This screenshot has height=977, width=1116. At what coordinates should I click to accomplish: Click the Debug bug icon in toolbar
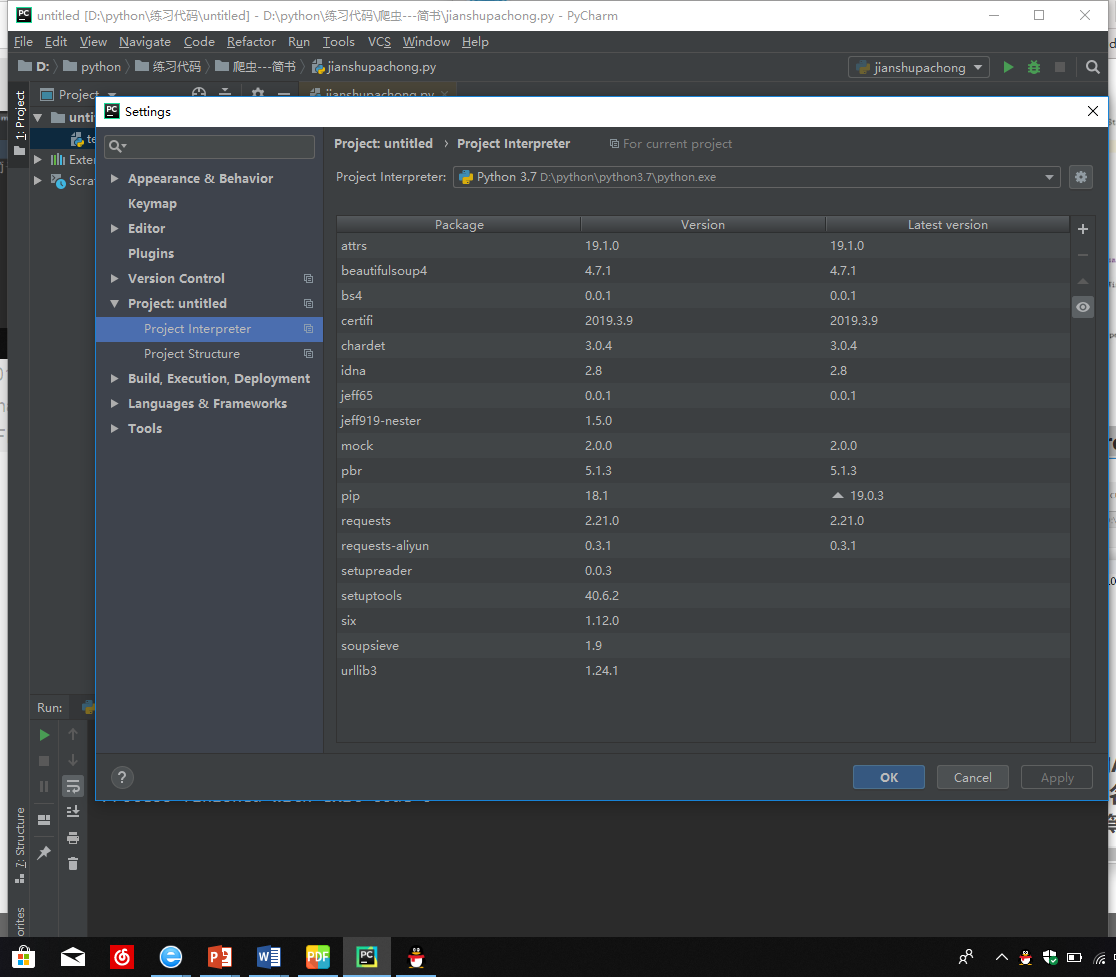(x=1033, y=68)
